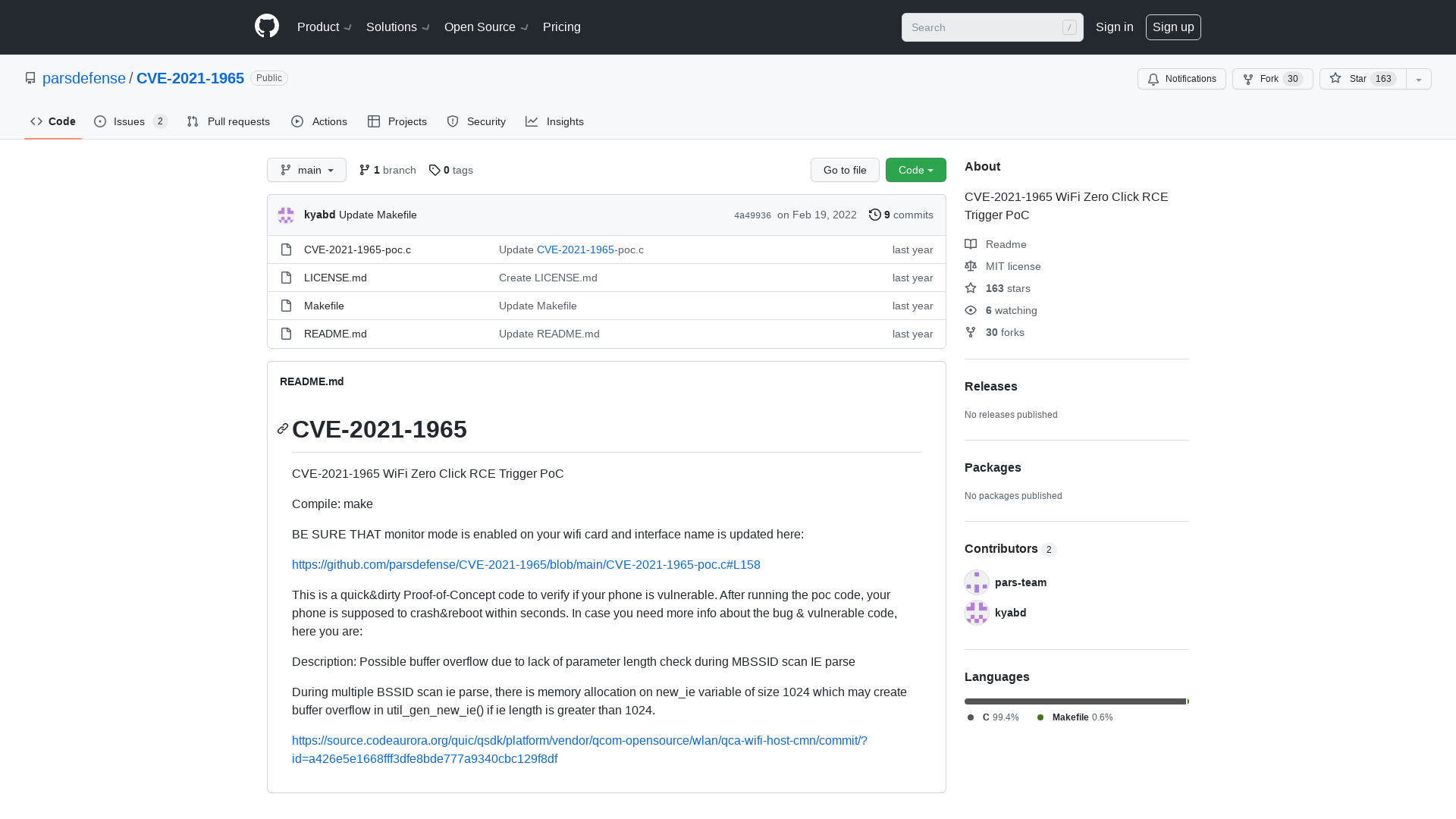1456x819 pixels.
Task: Fork the repository with the Fork button
Action: (1272, 79)
